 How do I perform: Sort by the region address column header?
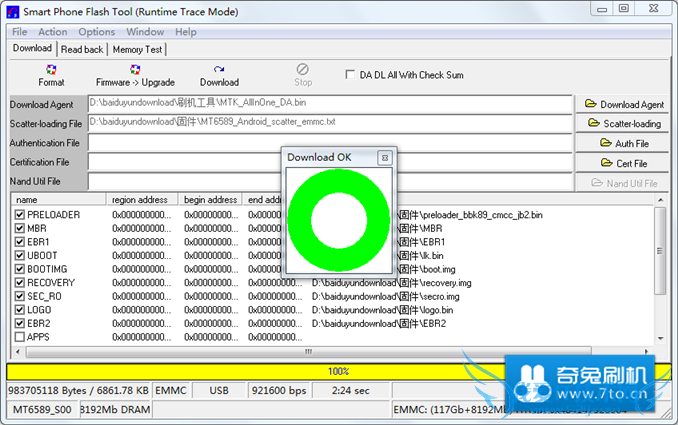143,200
